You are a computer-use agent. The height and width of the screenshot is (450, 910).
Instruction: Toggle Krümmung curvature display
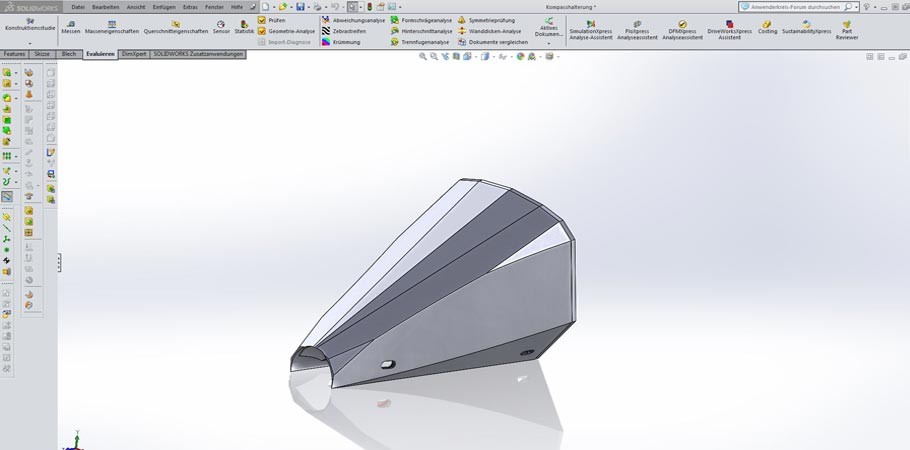pos(341,42)
